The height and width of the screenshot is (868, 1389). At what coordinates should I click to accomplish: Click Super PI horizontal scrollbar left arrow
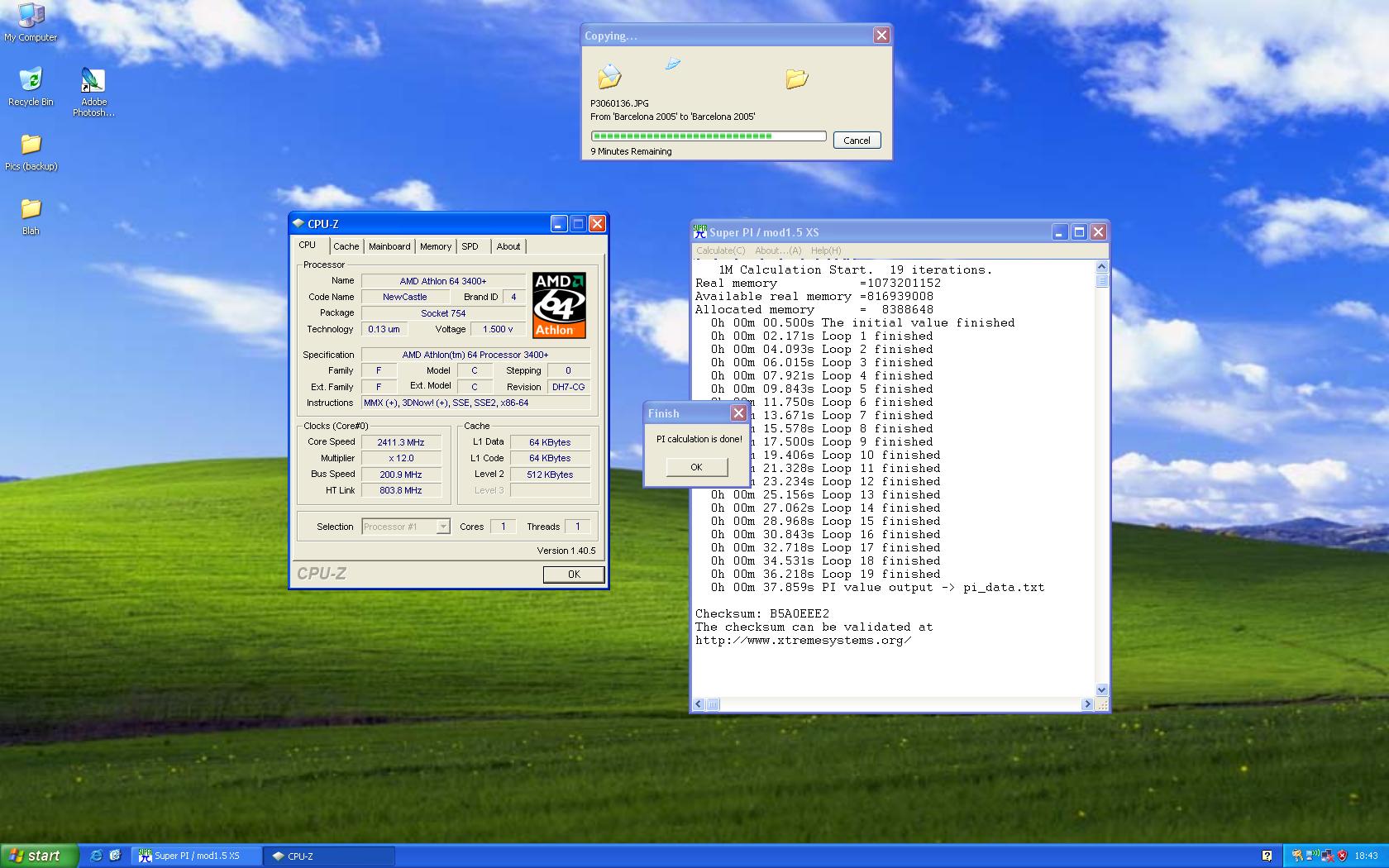coord(699,704)
